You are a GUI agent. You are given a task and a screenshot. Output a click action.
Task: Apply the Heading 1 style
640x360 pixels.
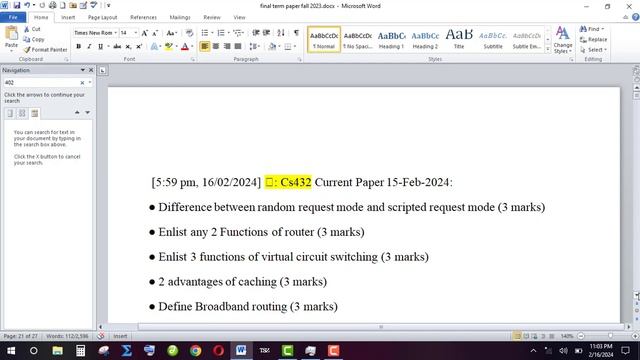coord(391,40)
